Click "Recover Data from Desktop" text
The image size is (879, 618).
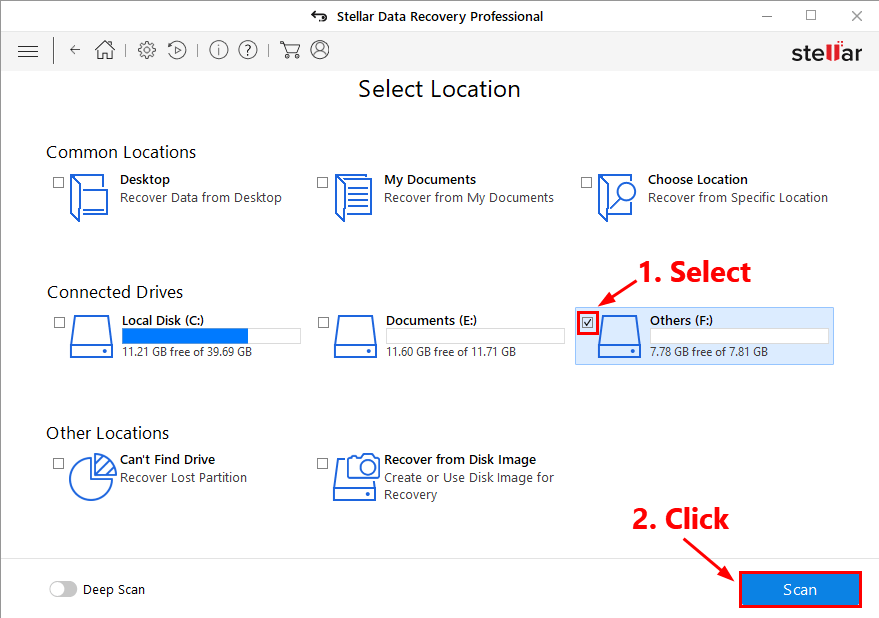(x=201, y=197)
